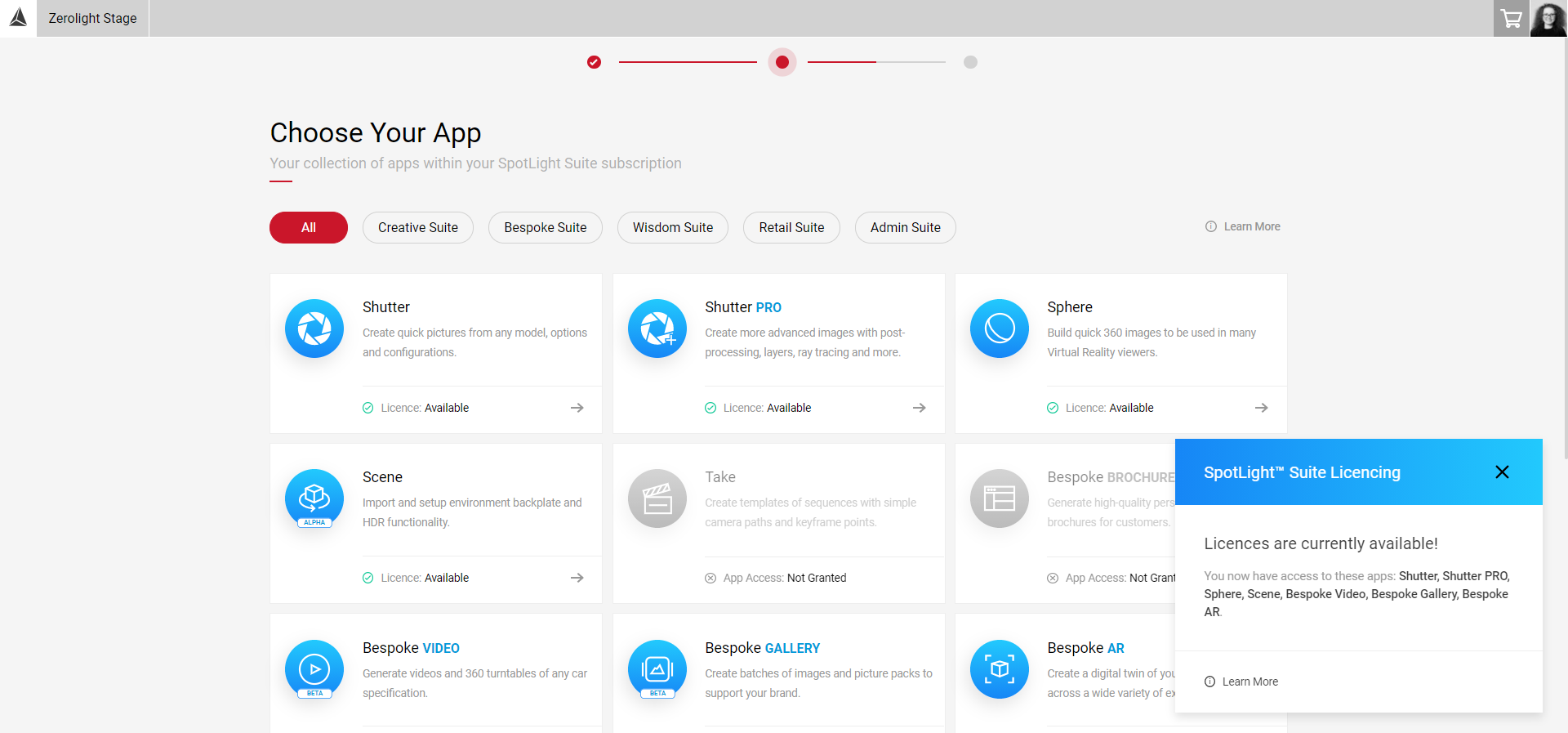1568x733 pixels.
Task: Click Shutter licence available check icon
Action: pyautogui.click(x=368, y=408)
